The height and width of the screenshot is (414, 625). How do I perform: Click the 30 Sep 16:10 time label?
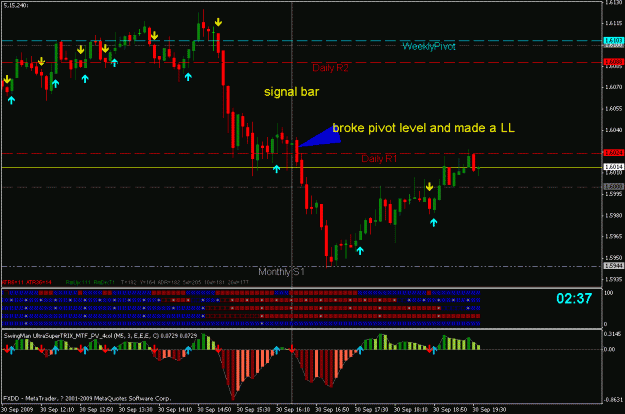tap(293, 410)
